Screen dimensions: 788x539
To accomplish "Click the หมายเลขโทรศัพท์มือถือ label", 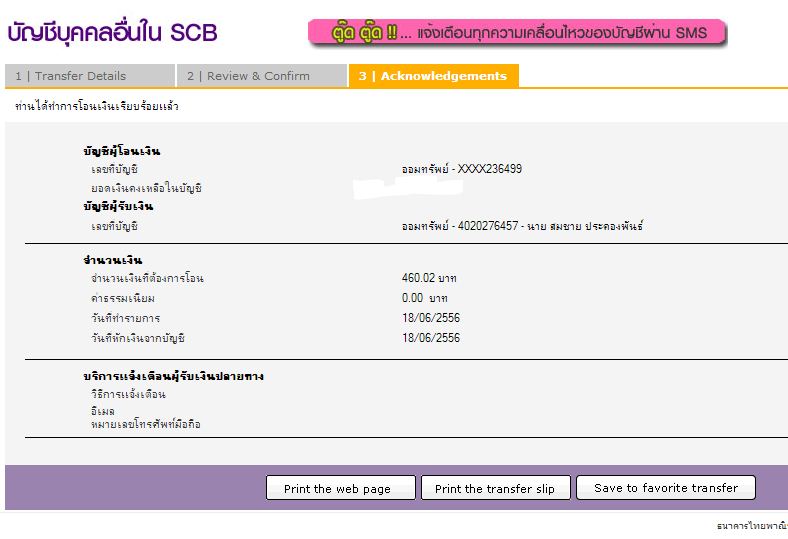I will 146,424.
